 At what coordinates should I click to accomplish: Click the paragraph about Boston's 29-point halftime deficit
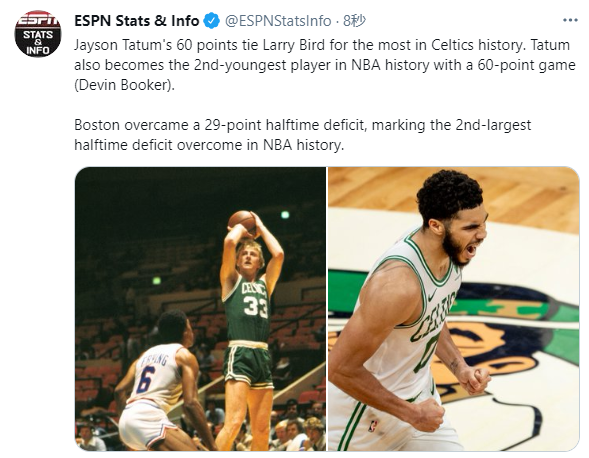[302, 135]
